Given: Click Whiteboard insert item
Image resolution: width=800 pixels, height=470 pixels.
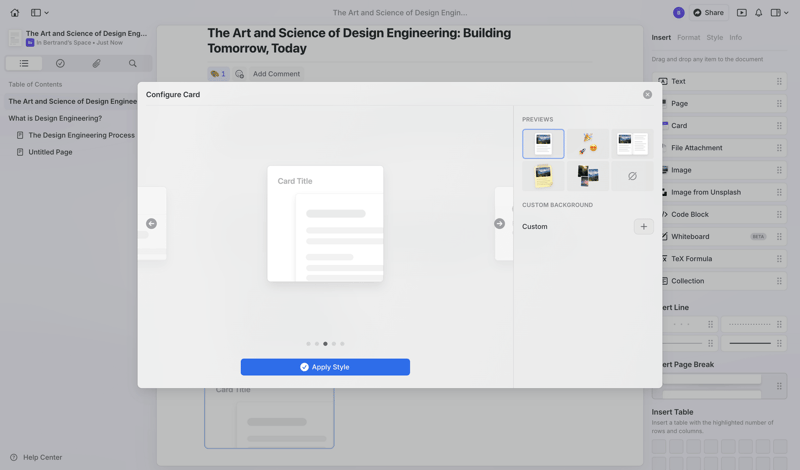Looking at the screenshot, I should [x=724, y=237].
